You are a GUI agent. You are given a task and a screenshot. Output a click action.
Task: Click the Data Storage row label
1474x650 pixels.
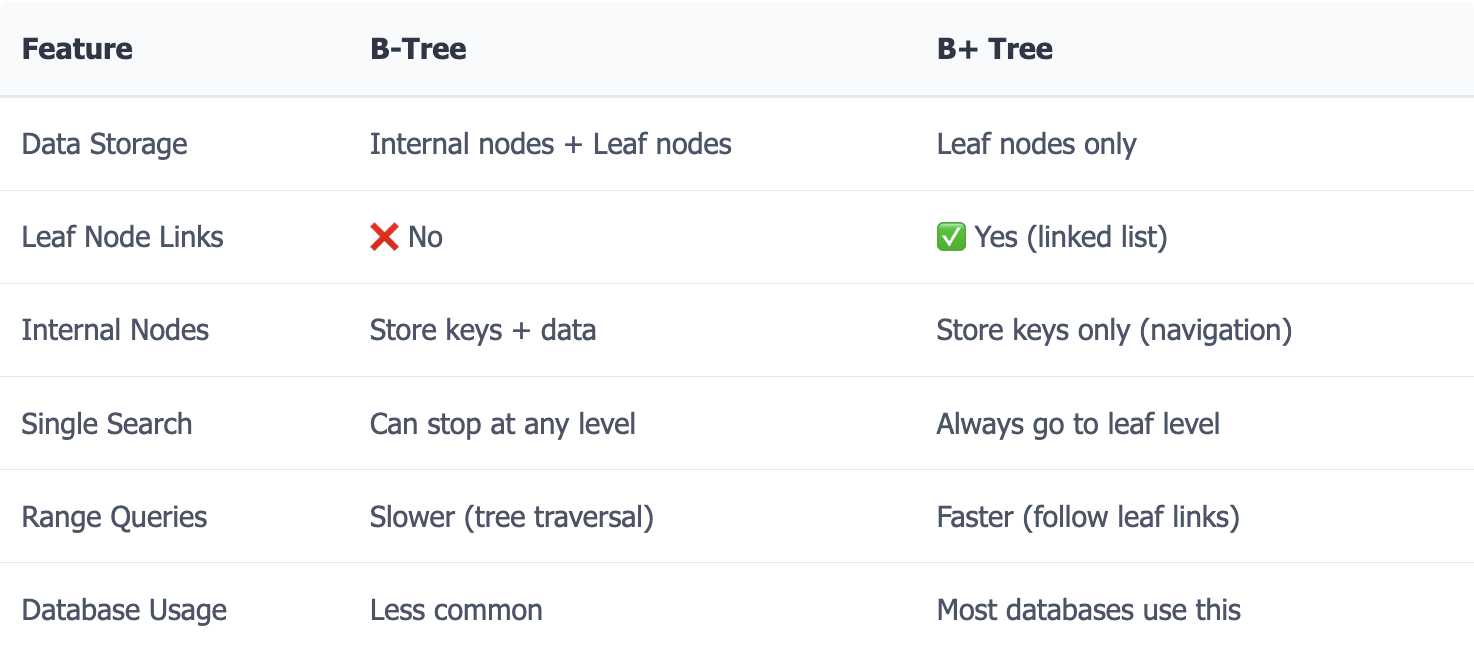click(x=105, y=144)
